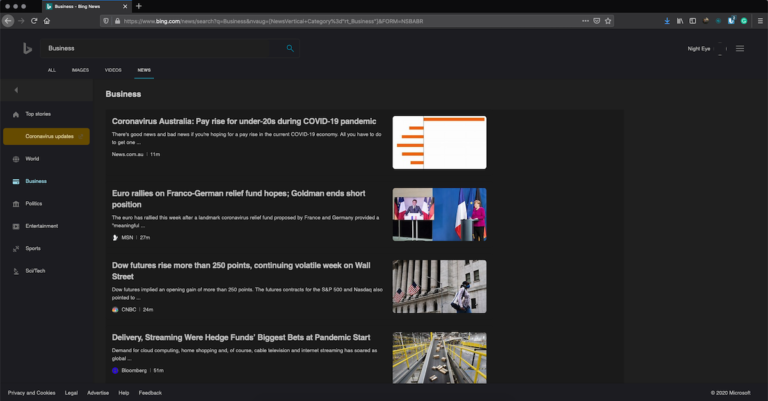Switch to the ALL search tab
The image size is (768, 401).
(x=51, y=70)
